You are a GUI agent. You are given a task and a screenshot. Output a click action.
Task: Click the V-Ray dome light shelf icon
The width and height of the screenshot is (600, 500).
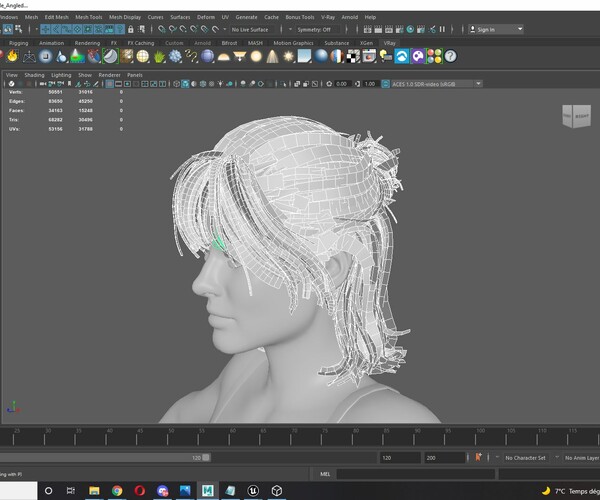223,56
